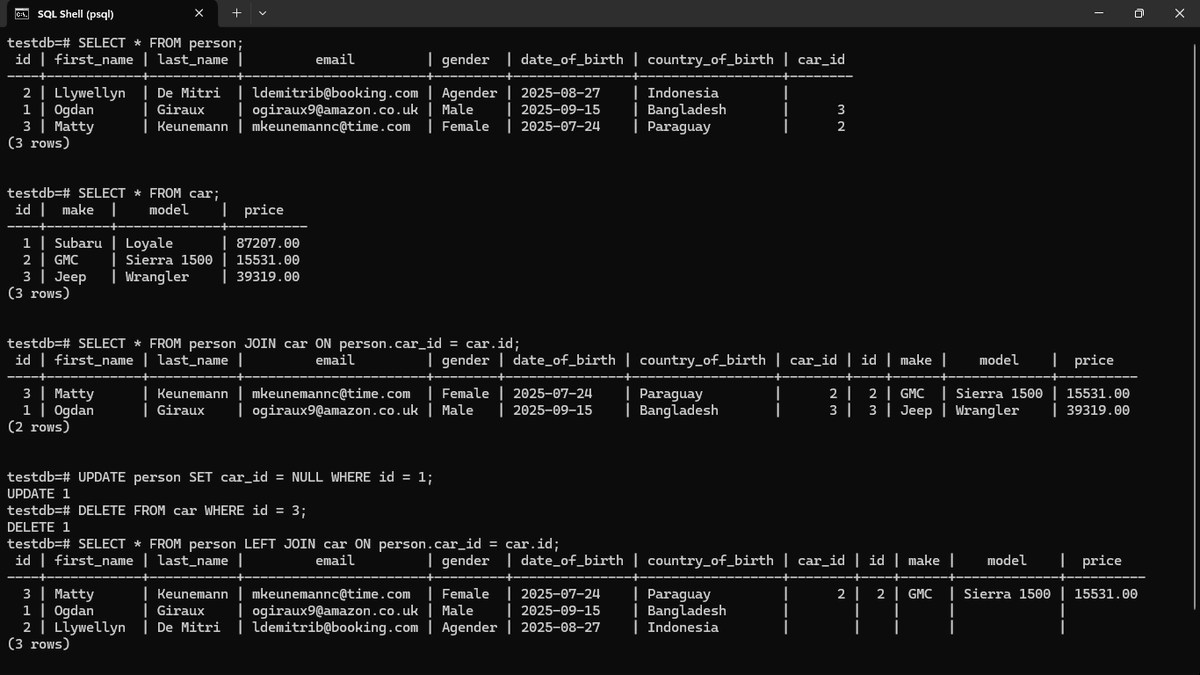1200x675 pixels.
Task: Click Indonesia in the first result table
Action: point(683,93)
